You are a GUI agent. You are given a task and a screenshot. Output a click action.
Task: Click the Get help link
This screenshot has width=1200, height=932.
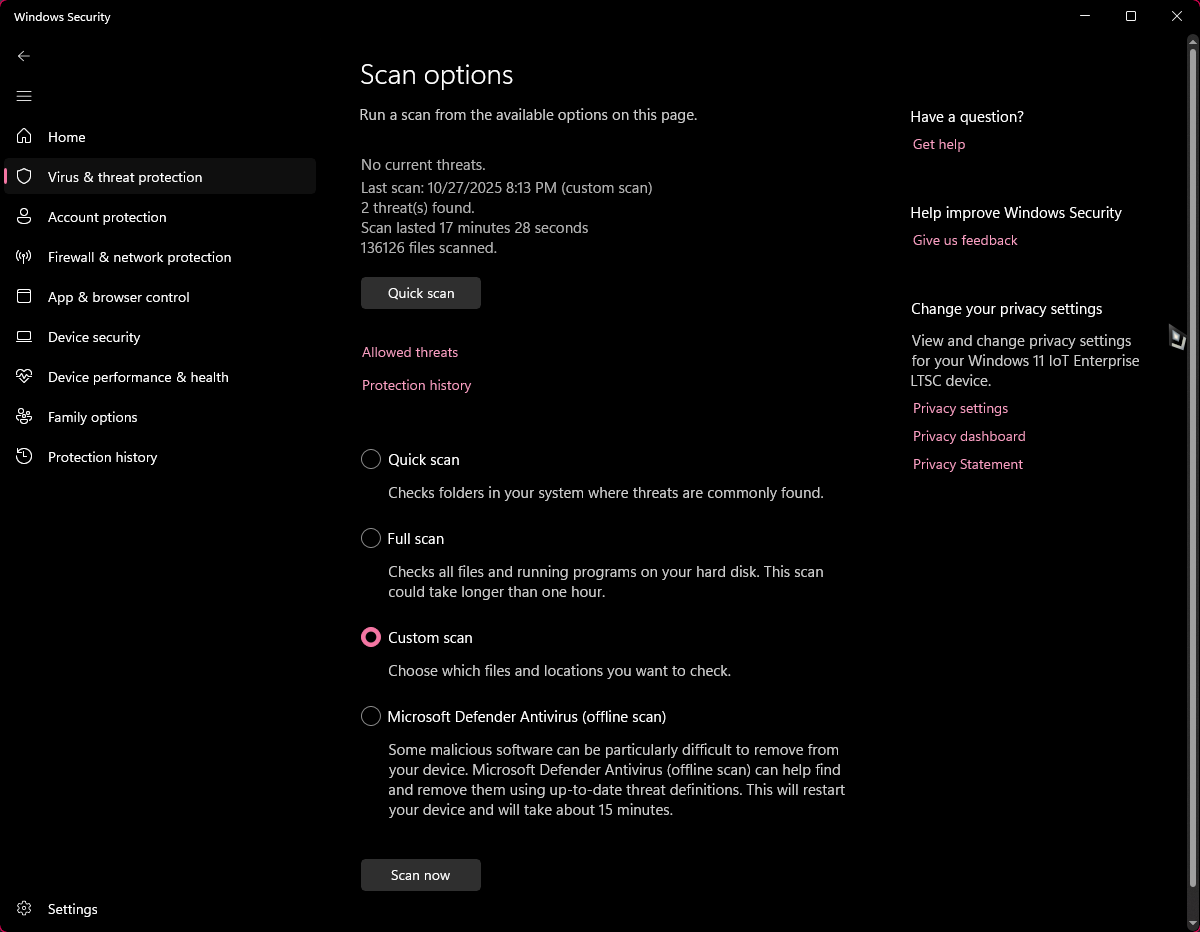point(939,144)
